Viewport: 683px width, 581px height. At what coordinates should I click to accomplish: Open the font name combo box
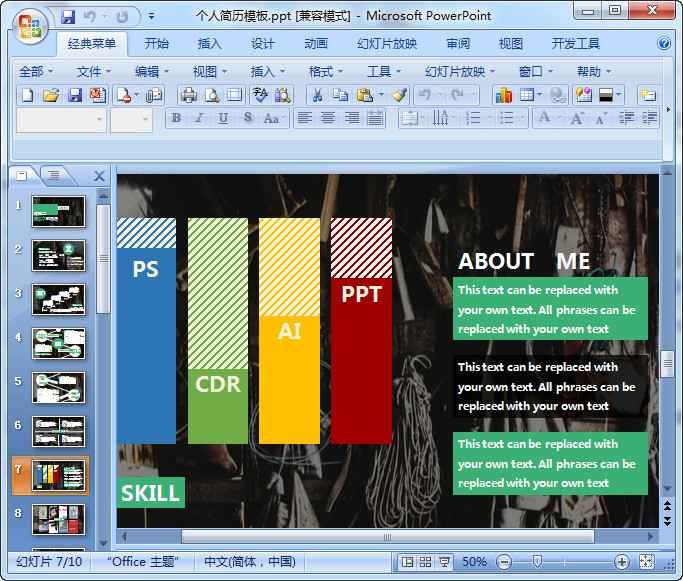[x=61, y=119]
